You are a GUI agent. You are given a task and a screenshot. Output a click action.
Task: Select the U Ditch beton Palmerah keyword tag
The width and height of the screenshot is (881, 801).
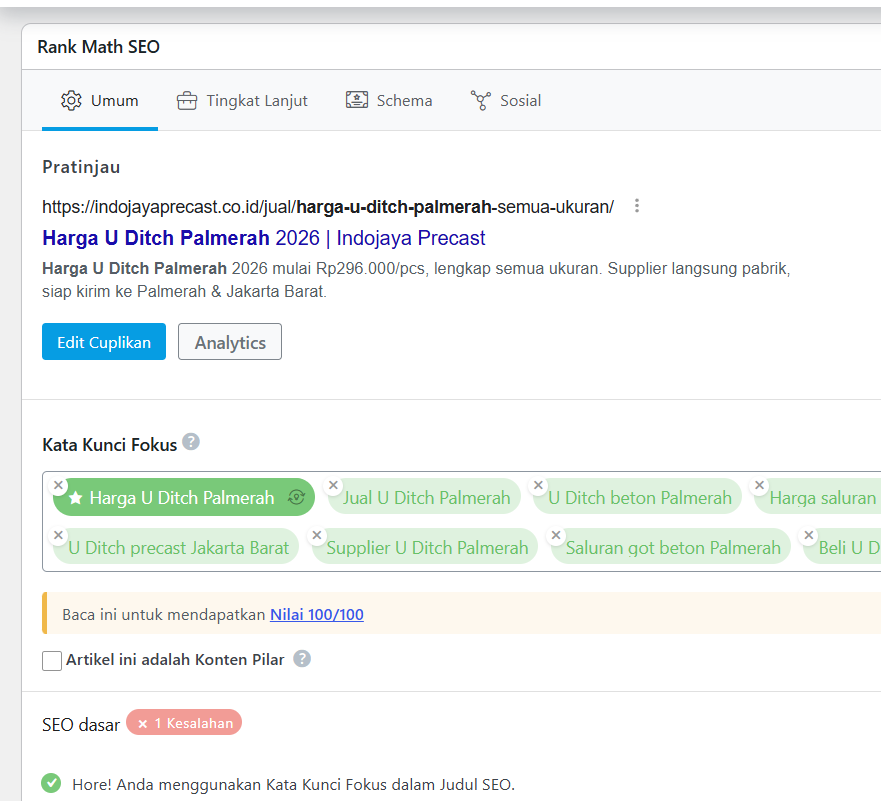point(639,498)
